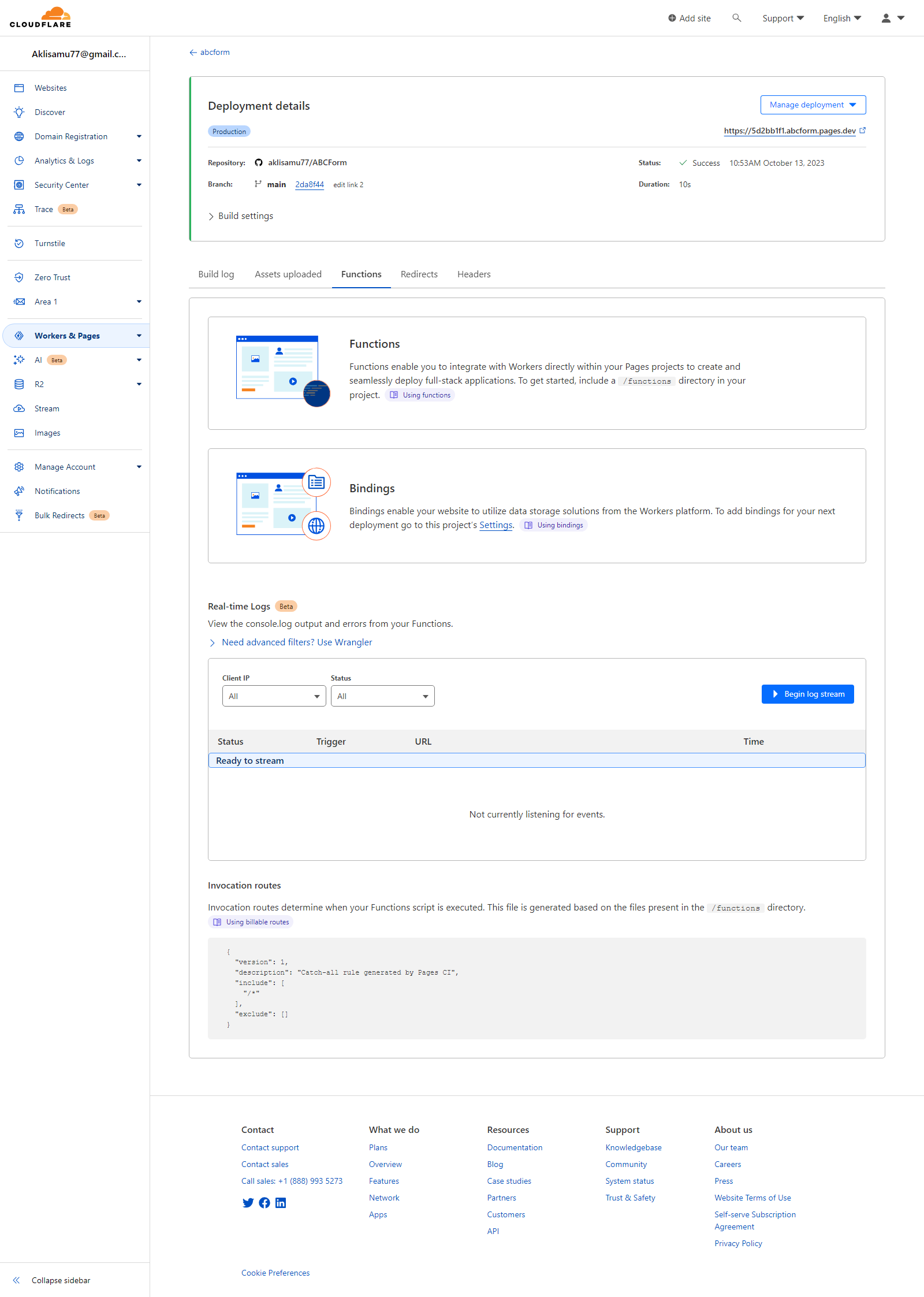Open the Using bindings docs link
This screenshot has width=924, height=1297.
(x=553, y=525)
